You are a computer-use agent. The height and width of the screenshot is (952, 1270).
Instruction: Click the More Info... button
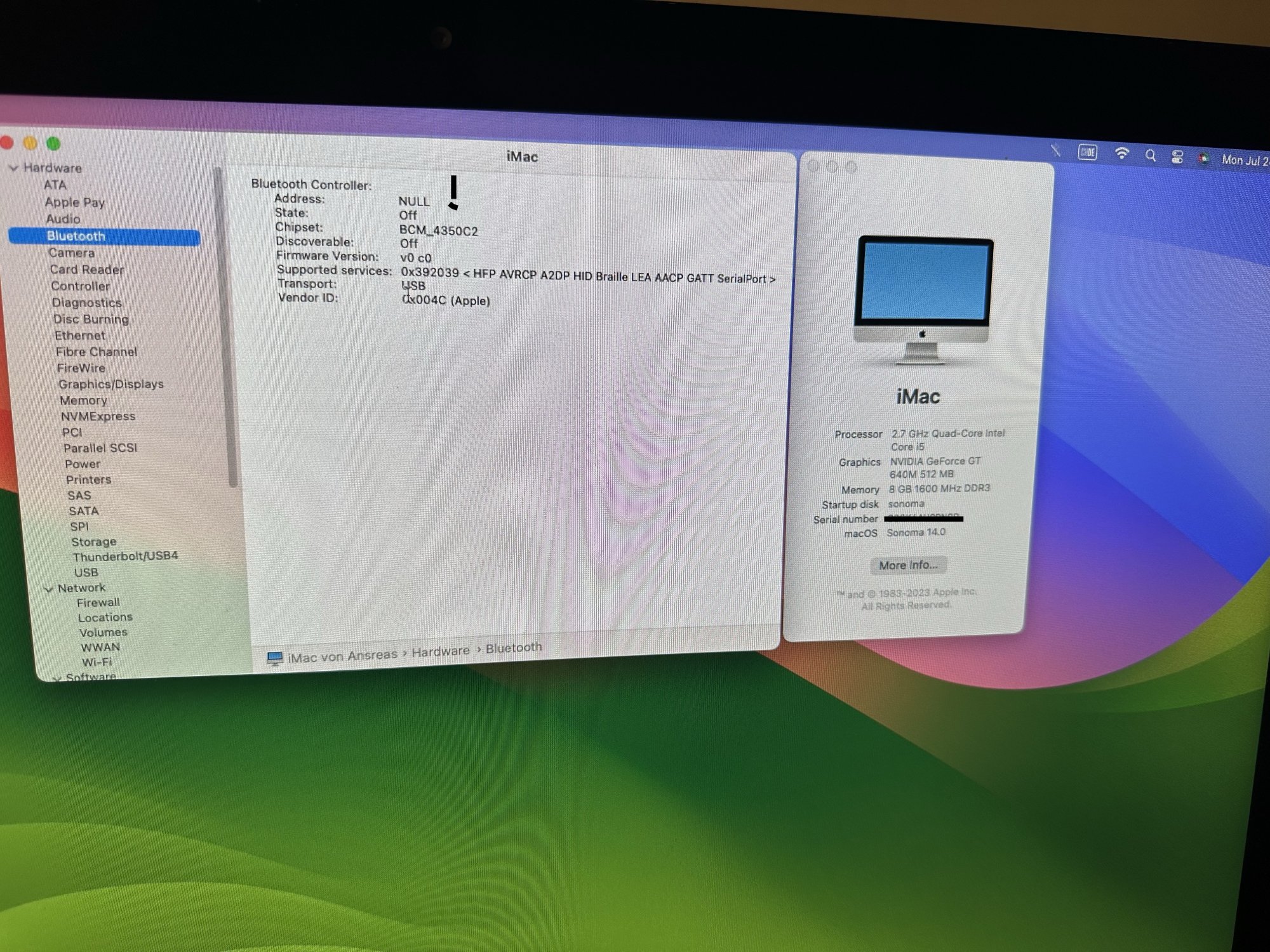907,565
